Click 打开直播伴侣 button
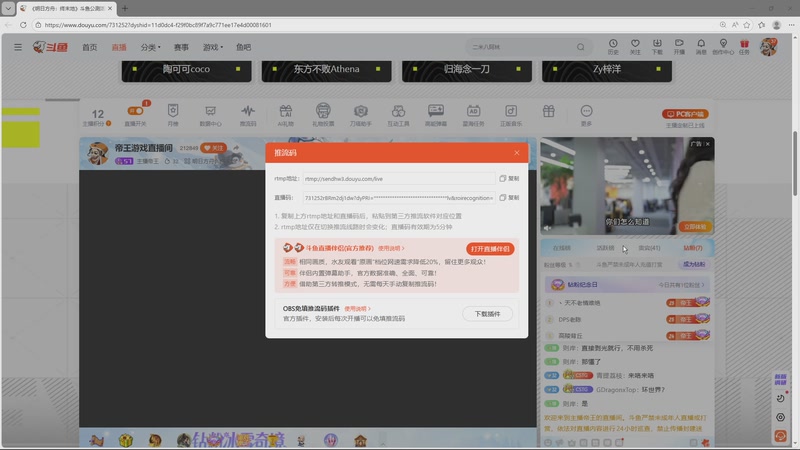Viewport: 800px width, 450px height. tap(490, 249)
